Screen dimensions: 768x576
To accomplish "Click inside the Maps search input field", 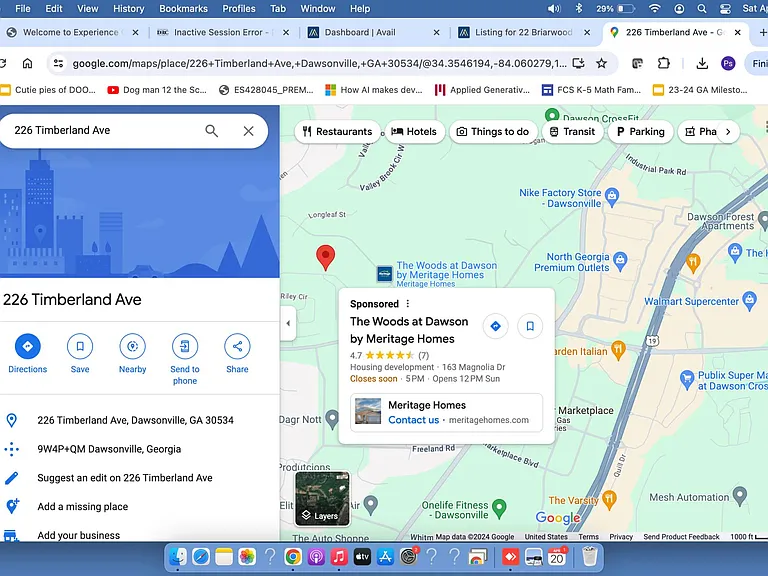I will click(105, 130).
